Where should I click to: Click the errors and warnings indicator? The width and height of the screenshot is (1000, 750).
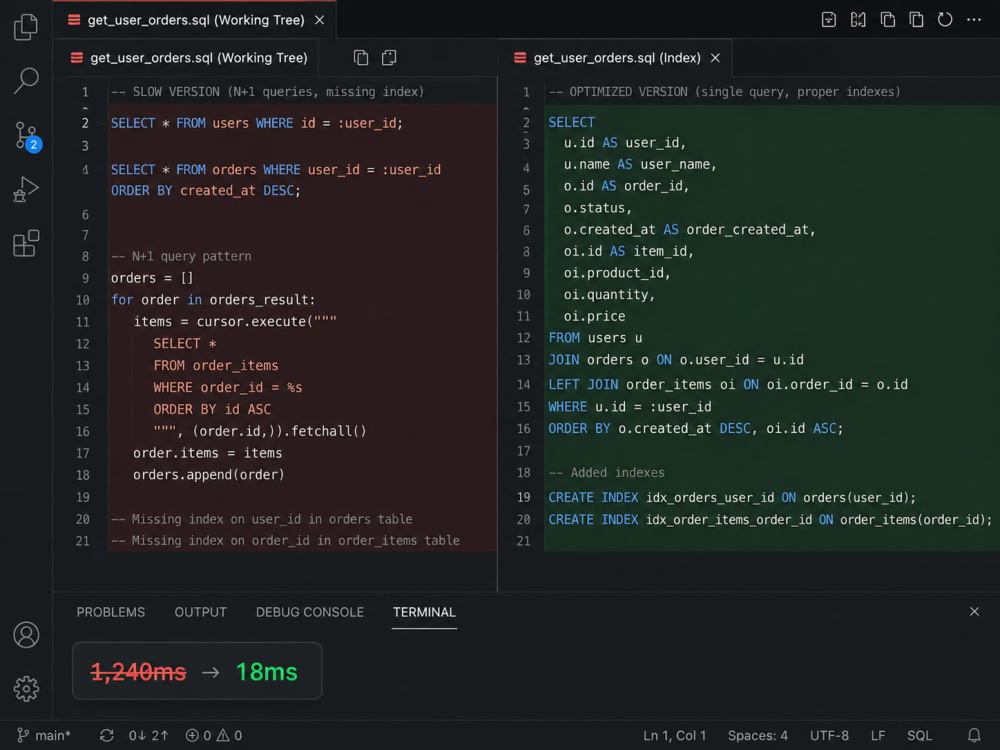click(x=214, y=735)
